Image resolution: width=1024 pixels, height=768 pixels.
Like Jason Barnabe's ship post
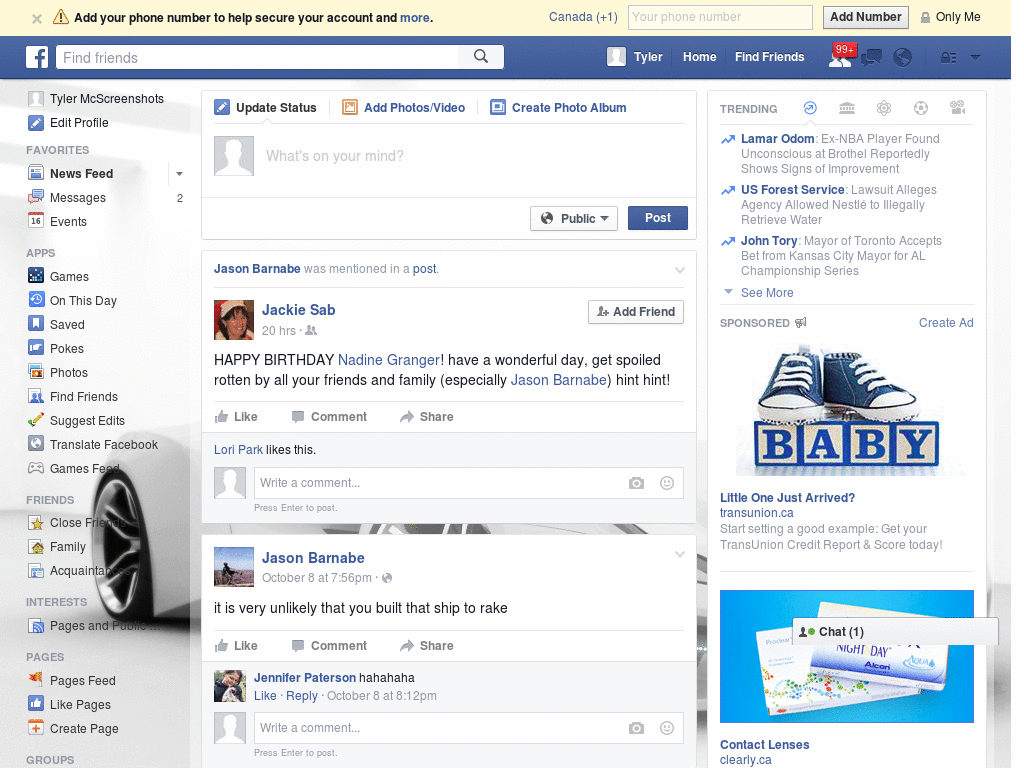tap(236, 646)
